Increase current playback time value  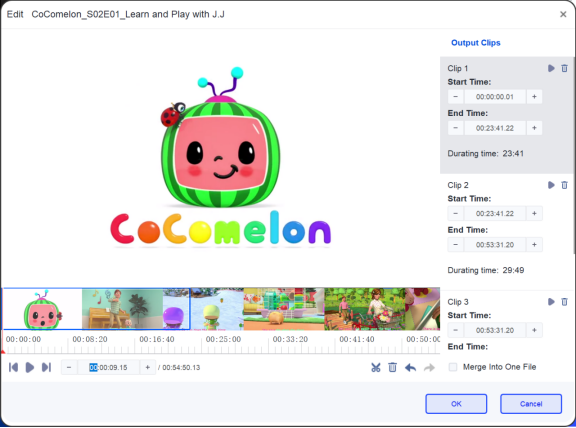point(147,367)
